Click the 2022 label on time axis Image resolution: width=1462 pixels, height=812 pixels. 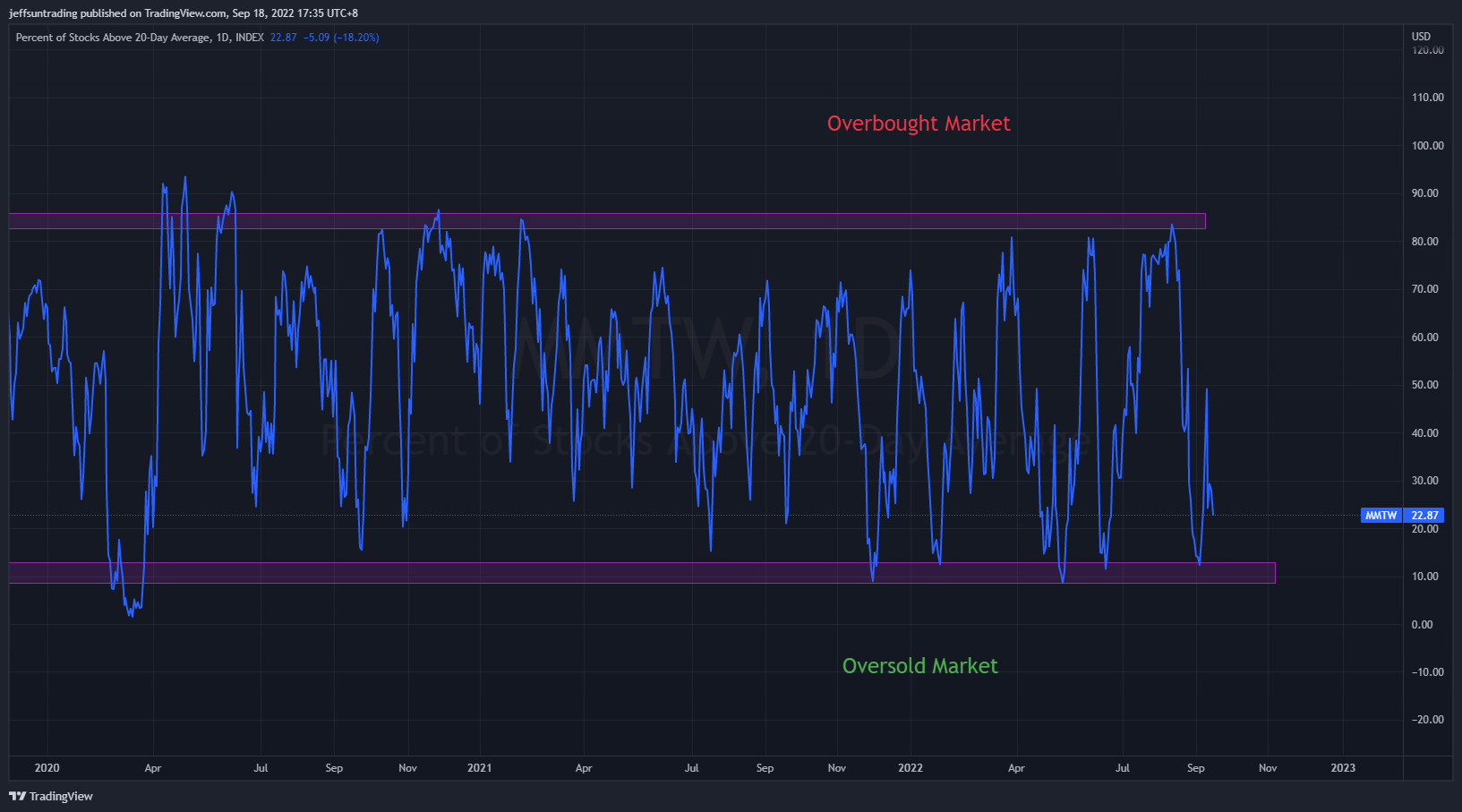click(911, 768)
